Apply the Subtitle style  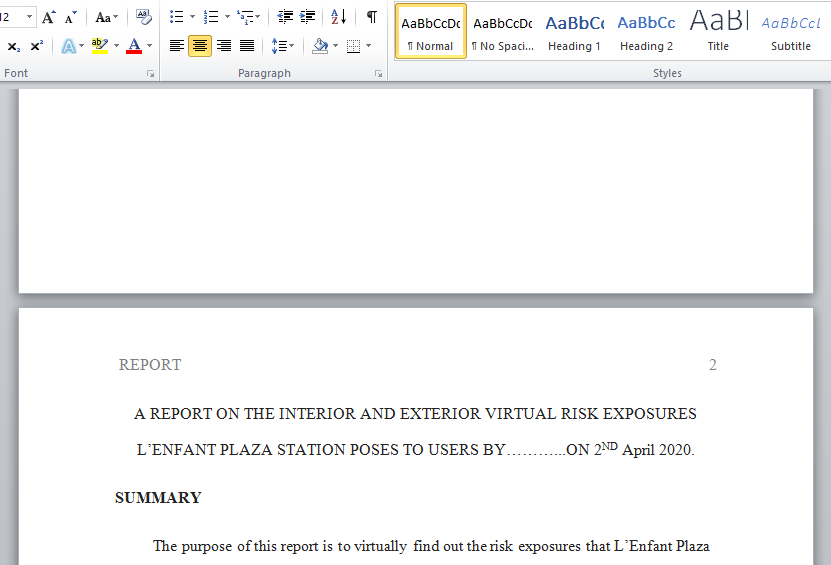pyautogui.click(x=791, y=31)
